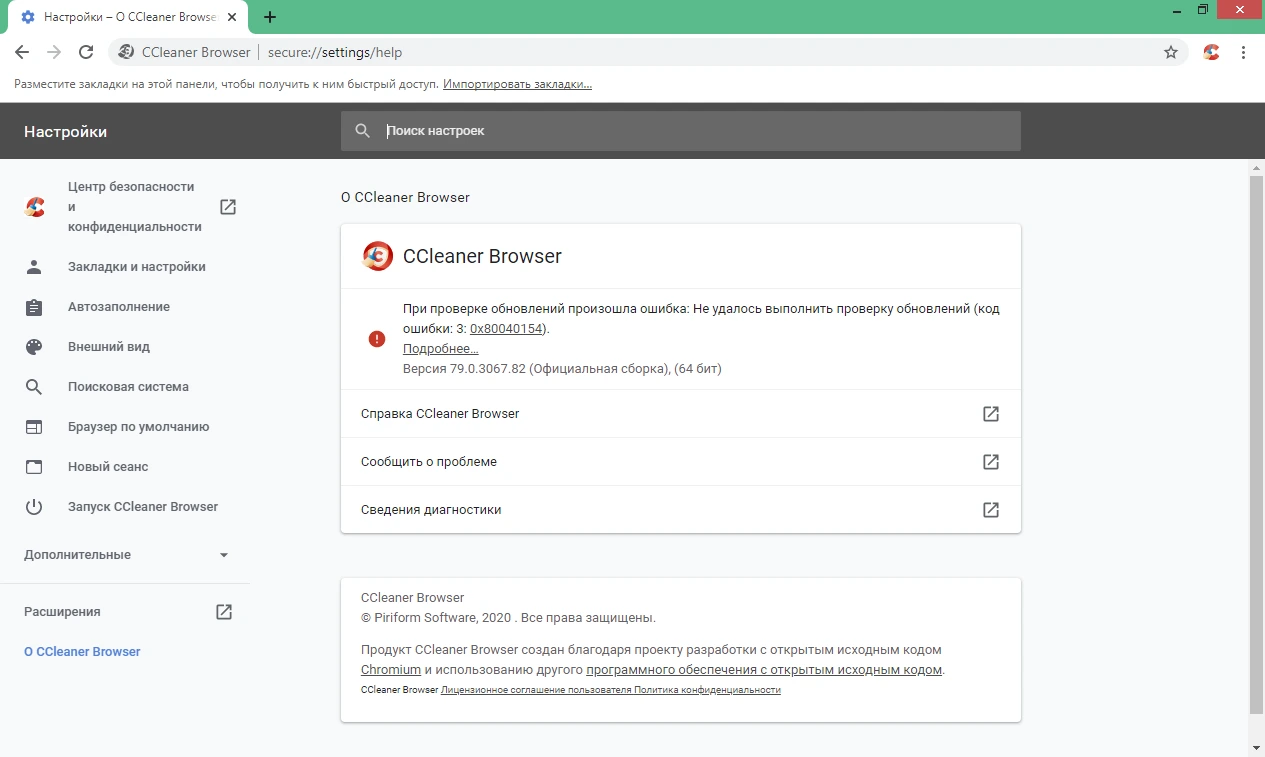The width and height of the screenshot is (1265, 757).
Task: Open the Chromium link
Action: [391, 670]
